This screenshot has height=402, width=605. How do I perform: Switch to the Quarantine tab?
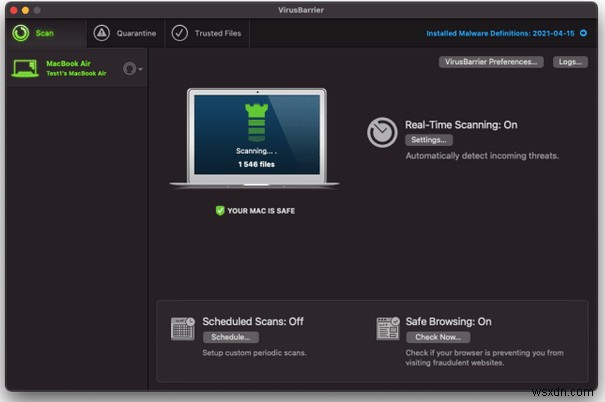[125, 33]
